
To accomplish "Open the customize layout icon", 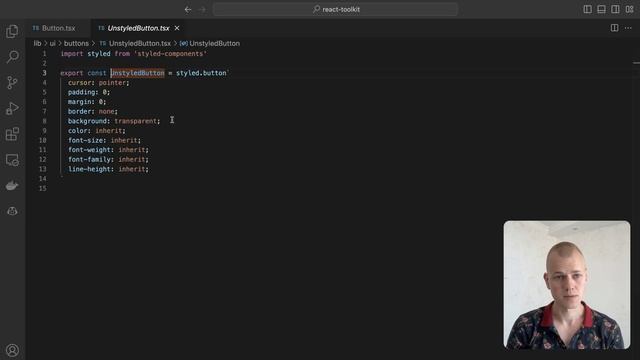I will tap(629, 9).
